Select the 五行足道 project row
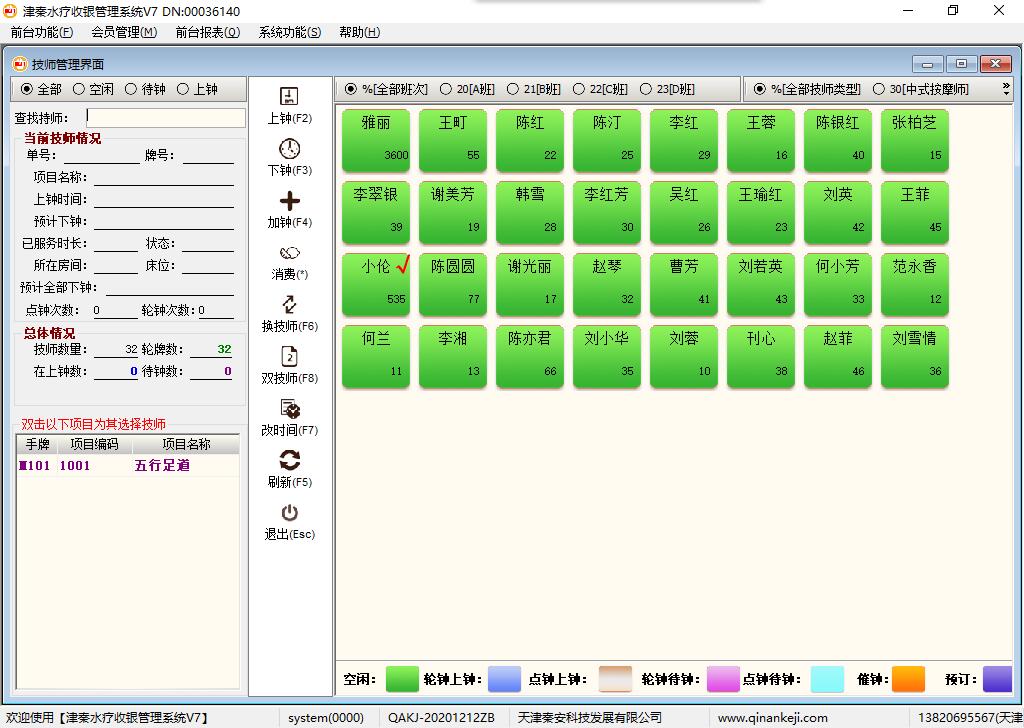This screenshot has height=728, width=1024. (x=162, y=466)
